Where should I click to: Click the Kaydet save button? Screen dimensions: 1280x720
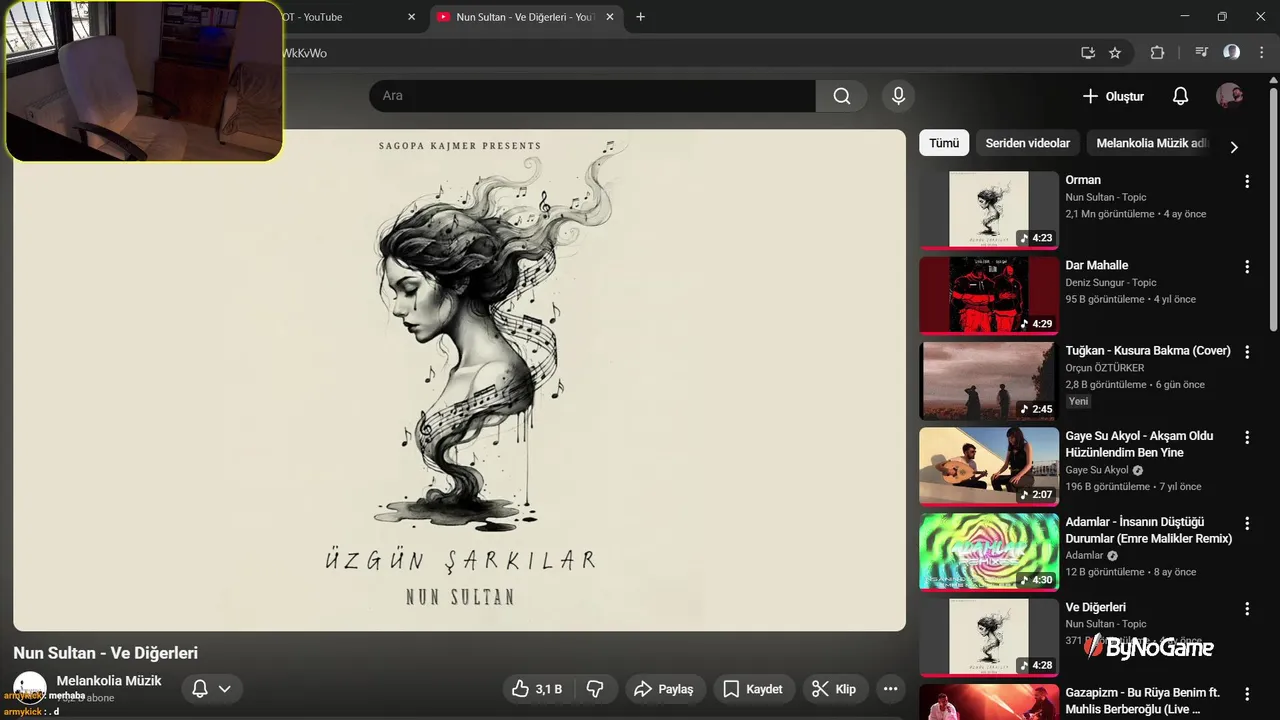click(754, 689)
